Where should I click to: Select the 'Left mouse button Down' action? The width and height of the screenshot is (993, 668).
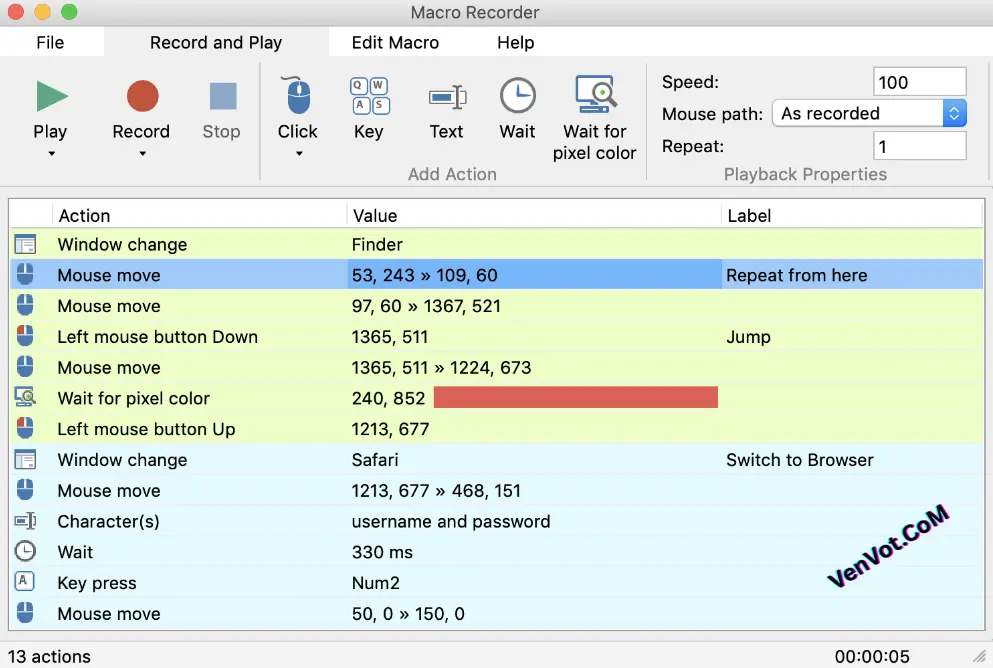pyautogui.click(x=158, y=337)
